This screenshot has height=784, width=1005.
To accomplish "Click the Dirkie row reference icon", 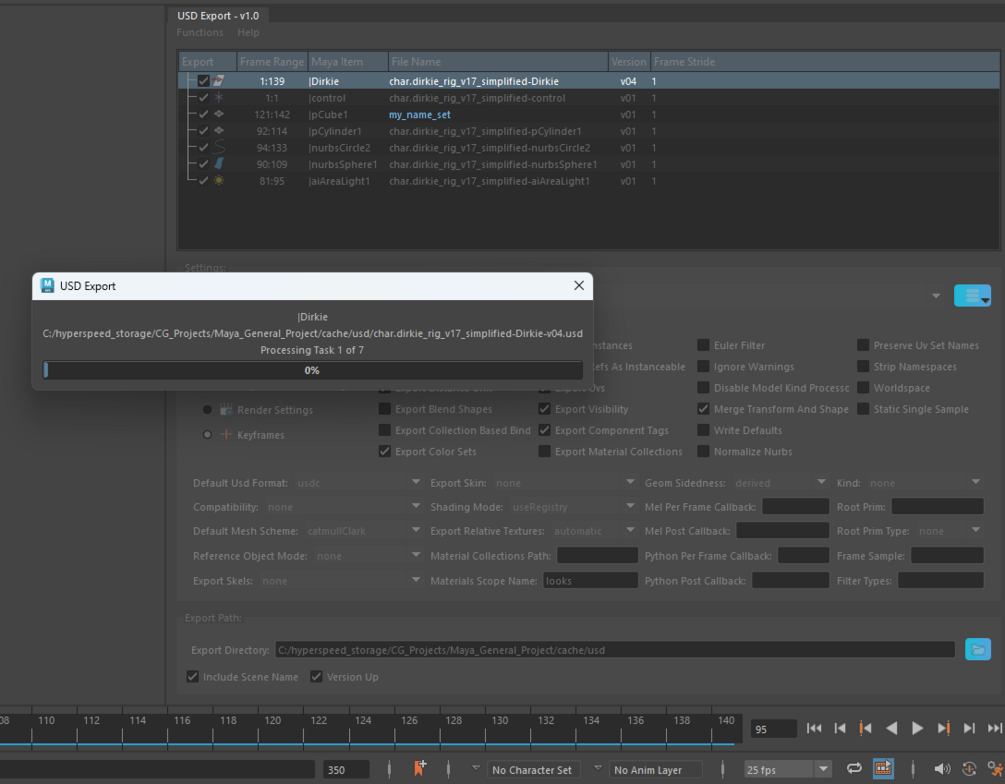I will pos(219,81).
